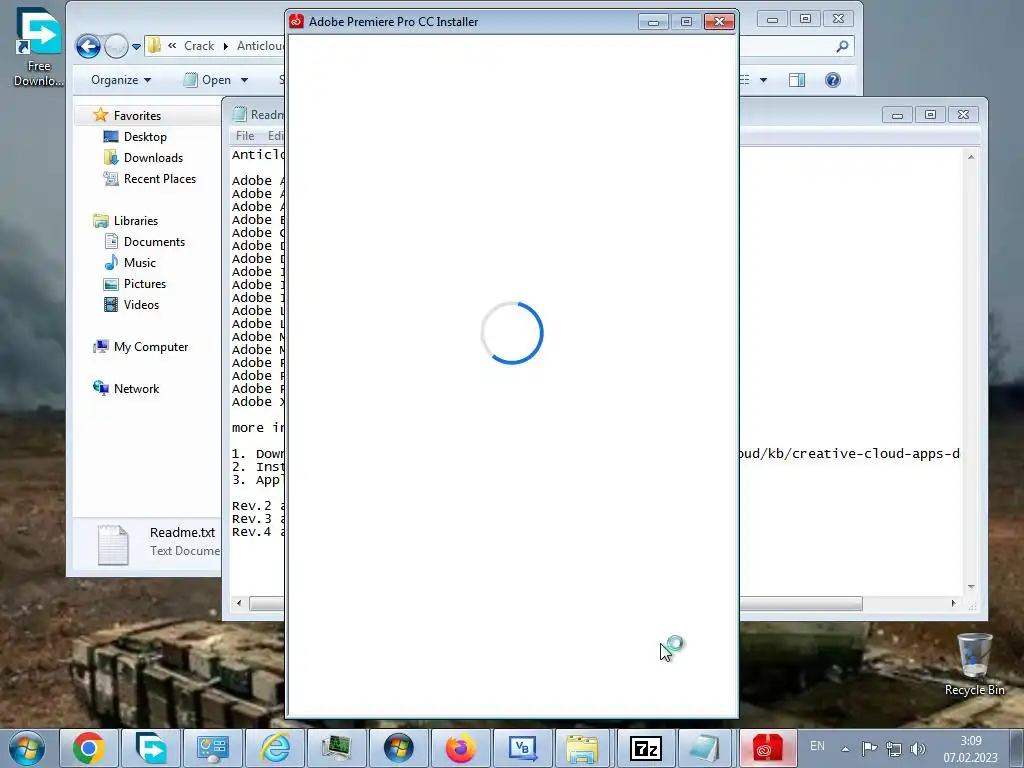Open the Free Download Manager desktop shortcut

[38, 47]
